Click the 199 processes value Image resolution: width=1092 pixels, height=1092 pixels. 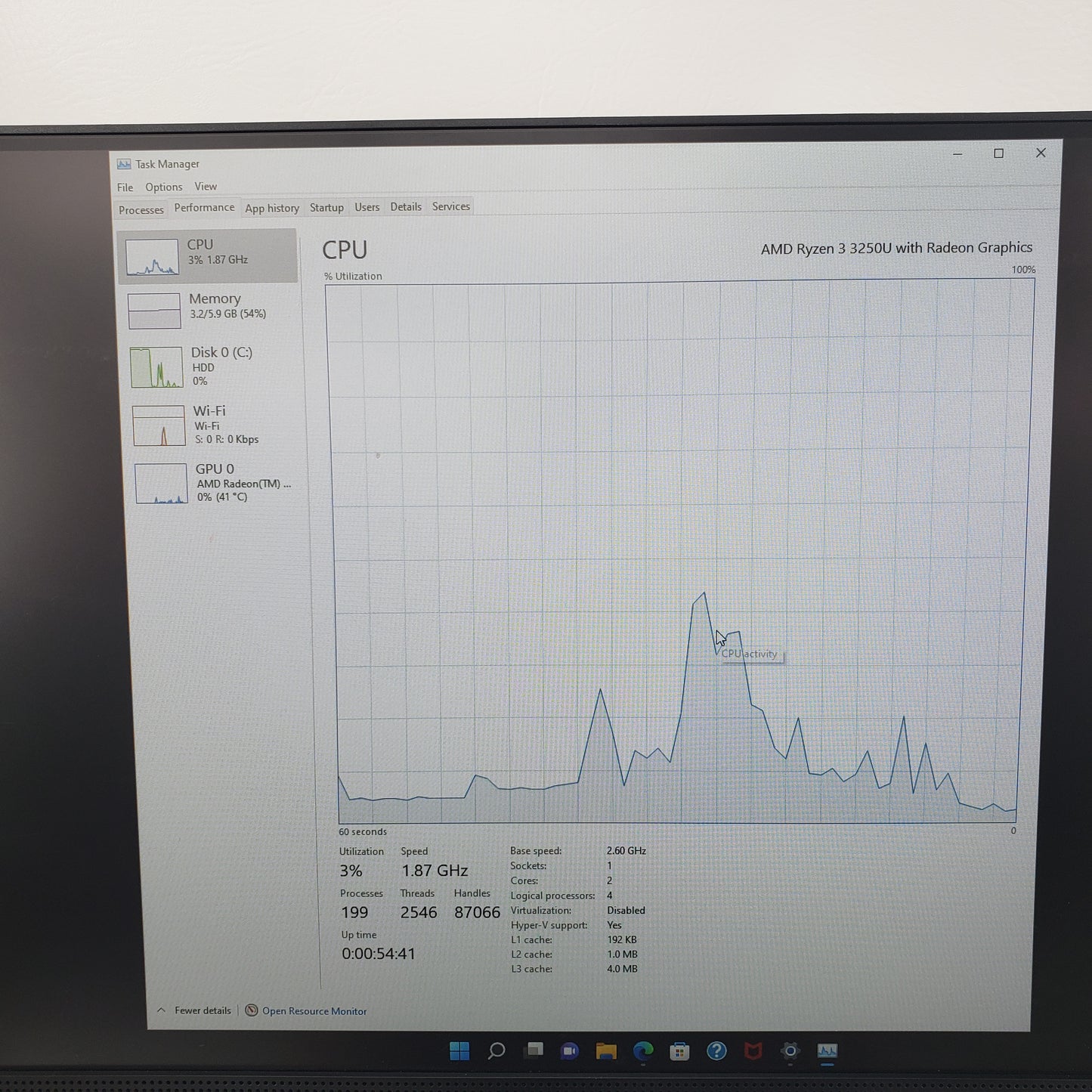point(354,912)
